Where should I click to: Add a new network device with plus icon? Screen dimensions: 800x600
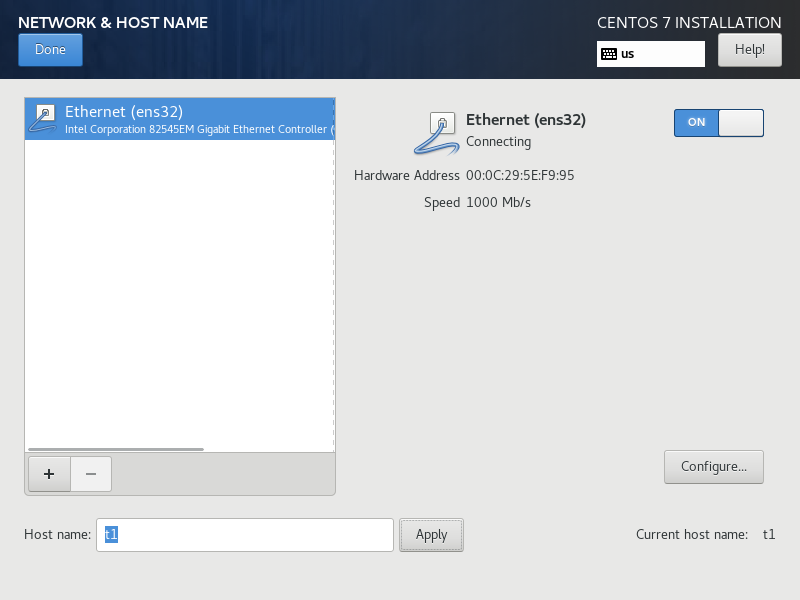click(x=49, y=474)
